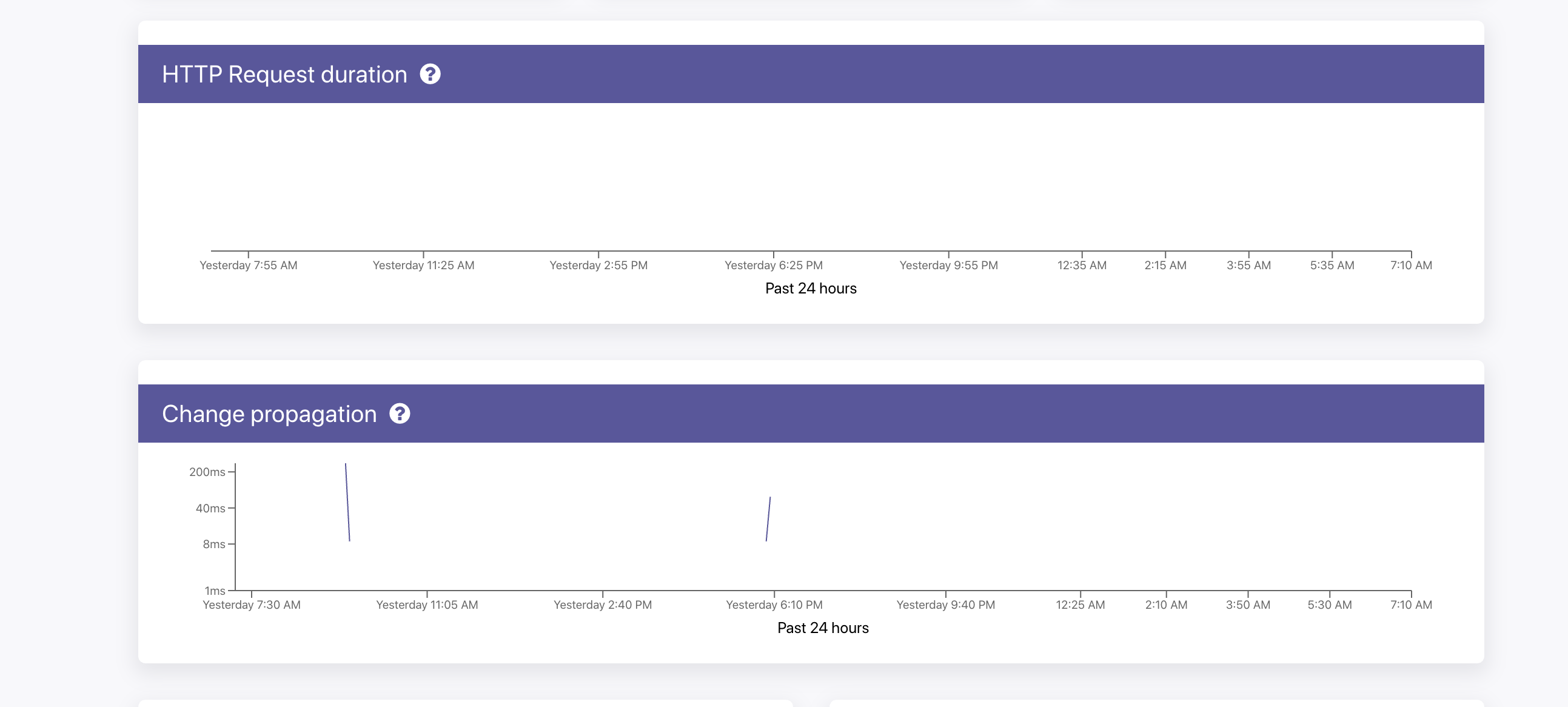Screen dimensions: 1568x707
Task: Click the 12:35 AM tick on the top chart
Action: [x=1081, y=265]
